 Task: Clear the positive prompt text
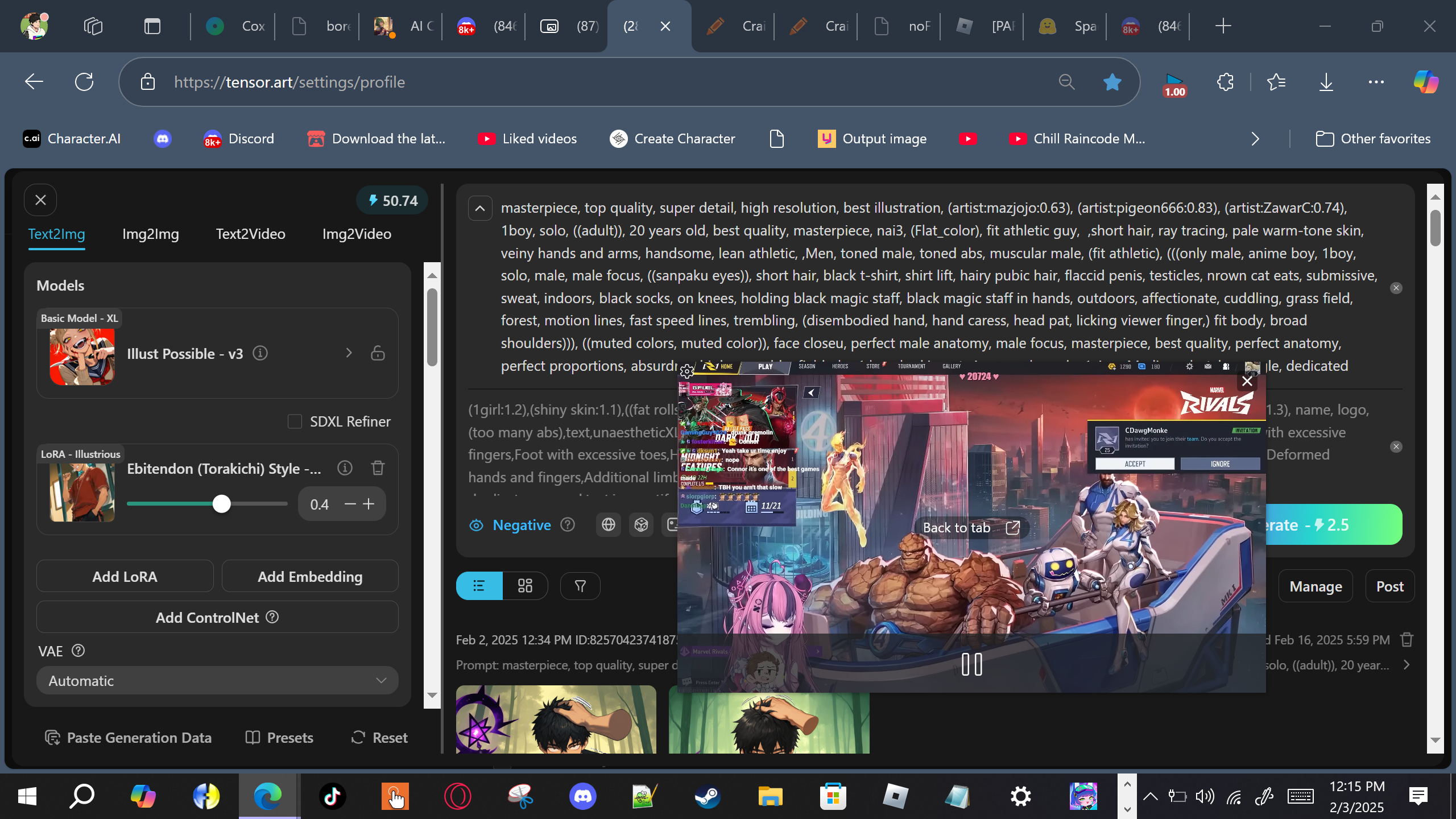[x=1396, y=288]
